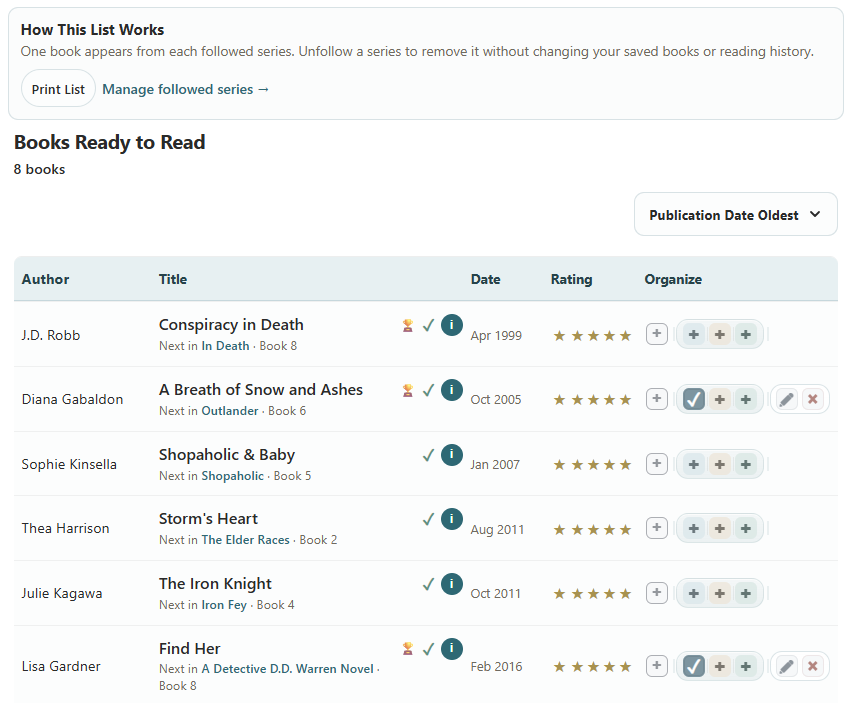The height and width of the screenshot is (703, 844).
Task: Click trophy icon on A Breath of Snow and Ashes
Action: [408, 390]
